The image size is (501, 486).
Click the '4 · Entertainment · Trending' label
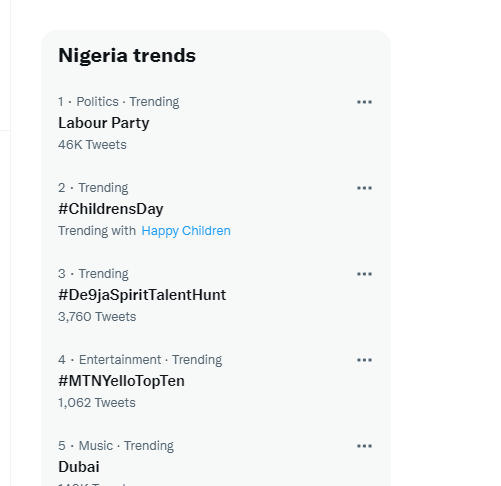click(140, 360)
